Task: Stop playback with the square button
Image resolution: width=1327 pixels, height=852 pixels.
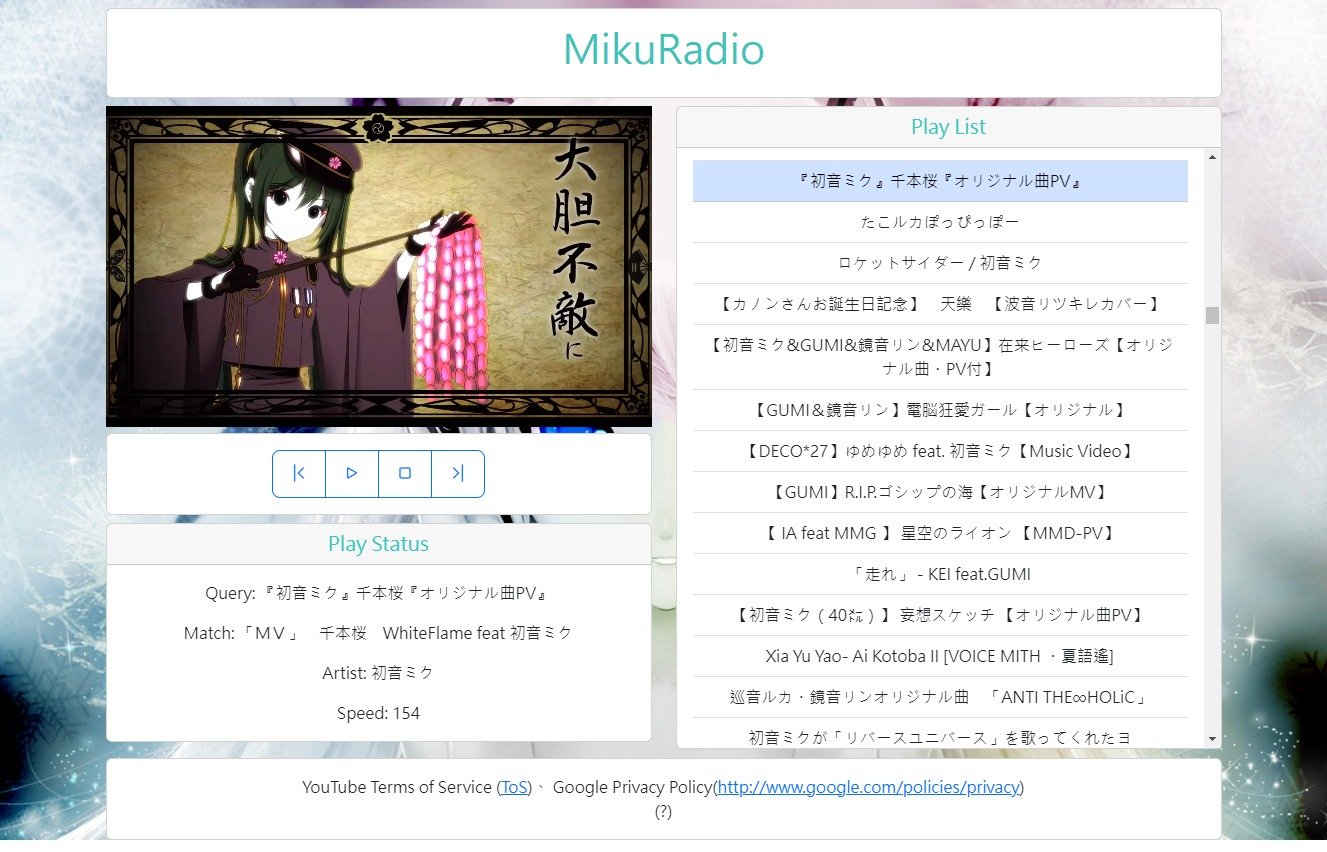Action: [405, 474]
